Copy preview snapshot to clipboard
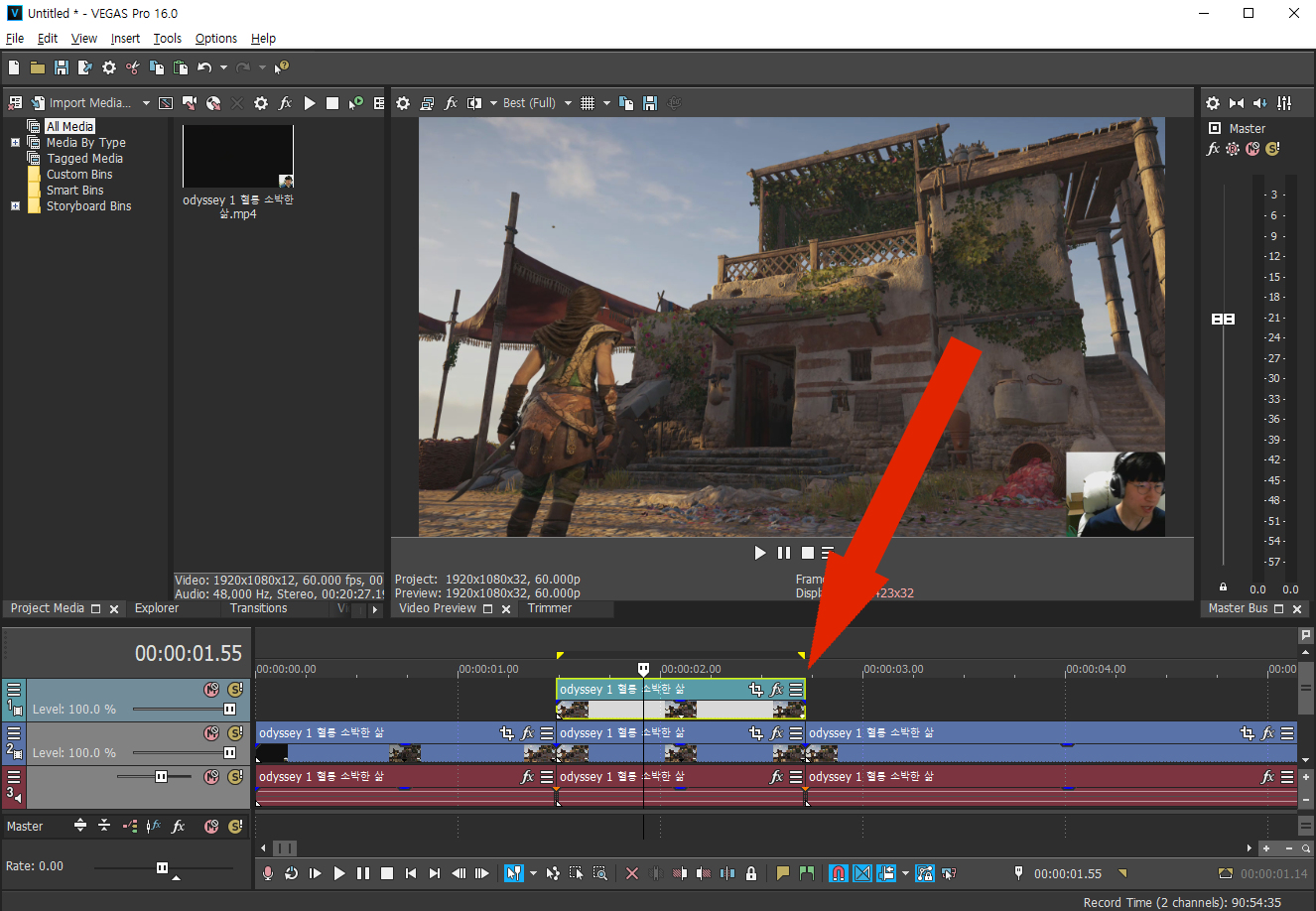 626,103
